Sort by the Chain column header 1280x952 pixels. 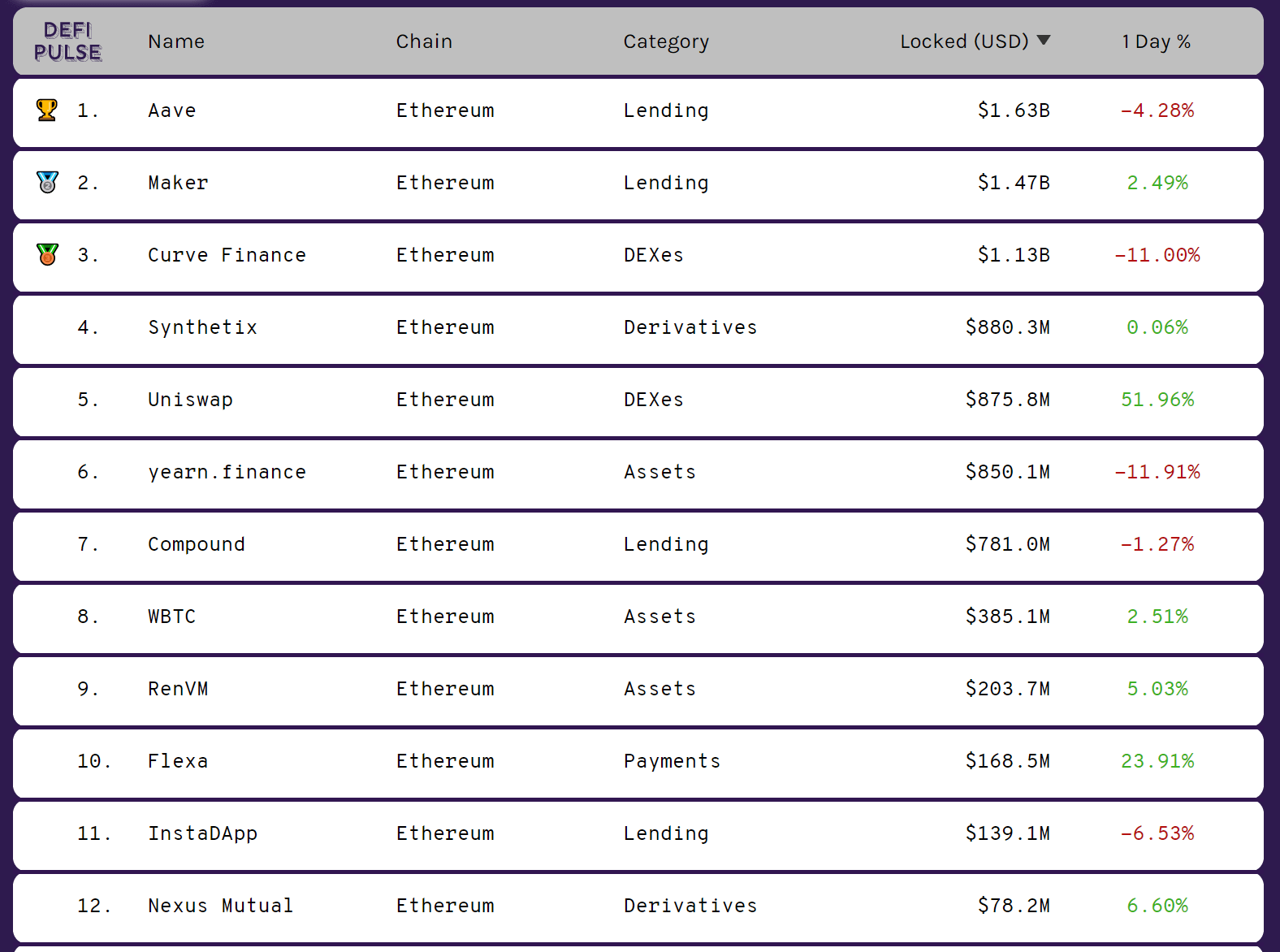pyautogui.click(x=424, y=41)
